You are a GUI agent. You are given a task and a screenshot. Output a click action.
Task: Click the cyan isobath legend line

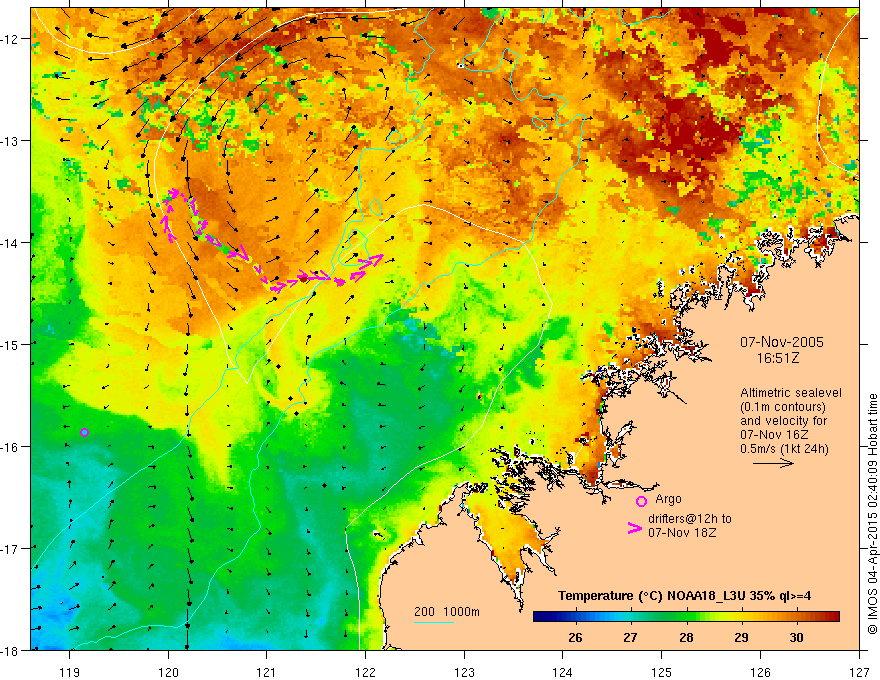(434, 622)
